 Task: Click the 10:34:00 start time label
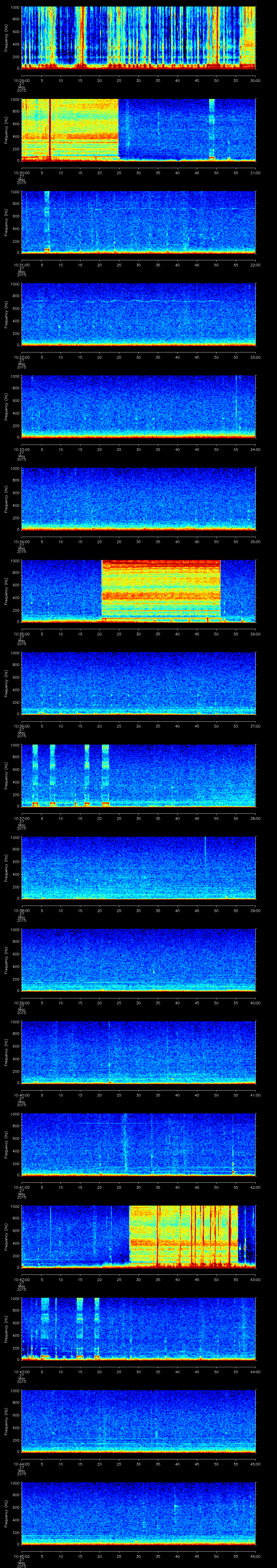click(21, 542)
